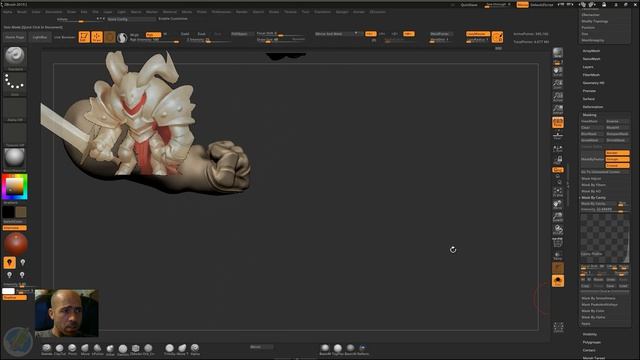
Task: Toggle >X< symmetry button
Action: pos(370,34)
